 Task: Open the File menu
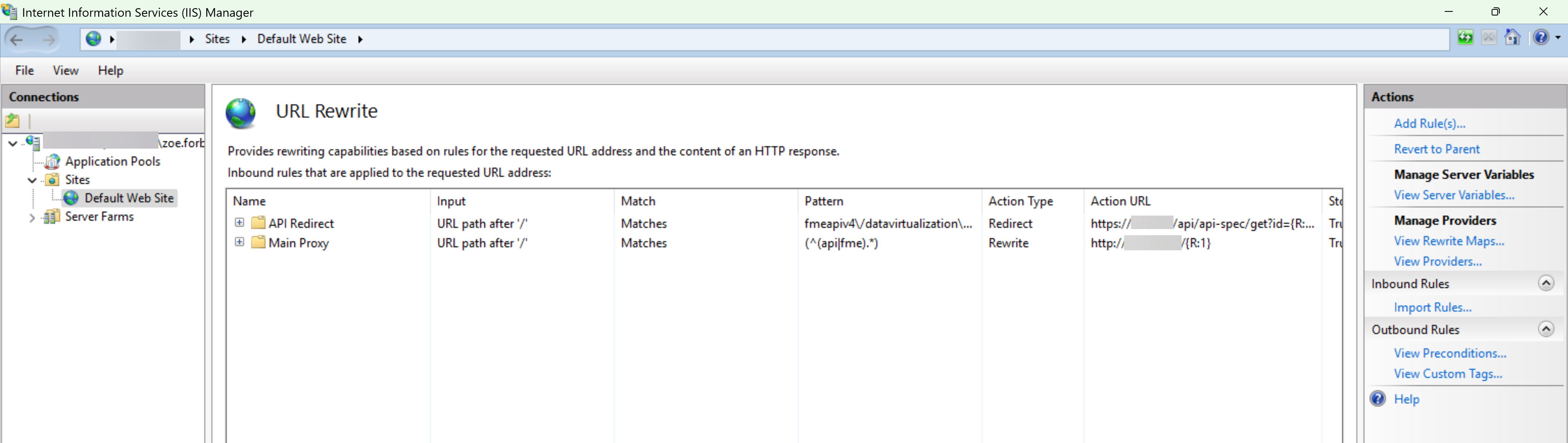click(25, 71)
